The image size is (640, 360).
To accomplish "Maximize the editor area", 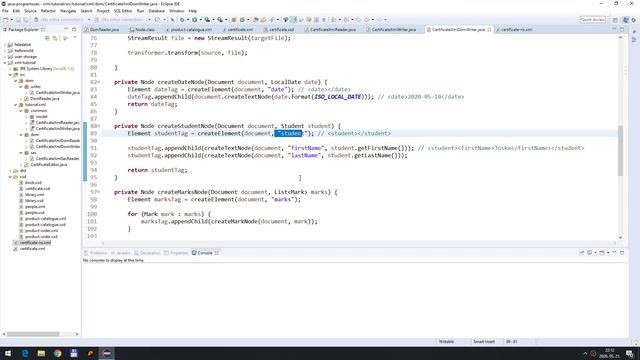I will click(622, 29).
